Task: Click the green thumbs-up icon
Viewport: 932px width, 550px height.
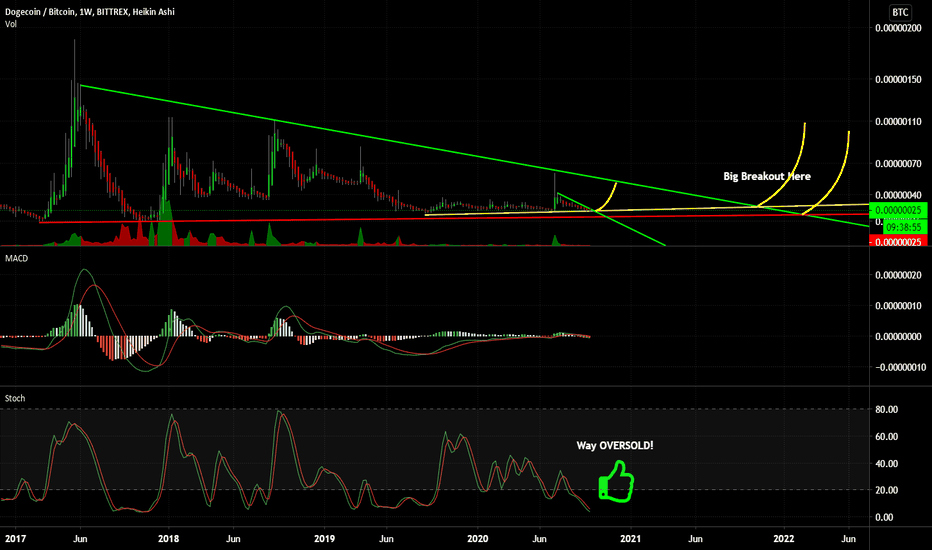Action: point(616,482)
